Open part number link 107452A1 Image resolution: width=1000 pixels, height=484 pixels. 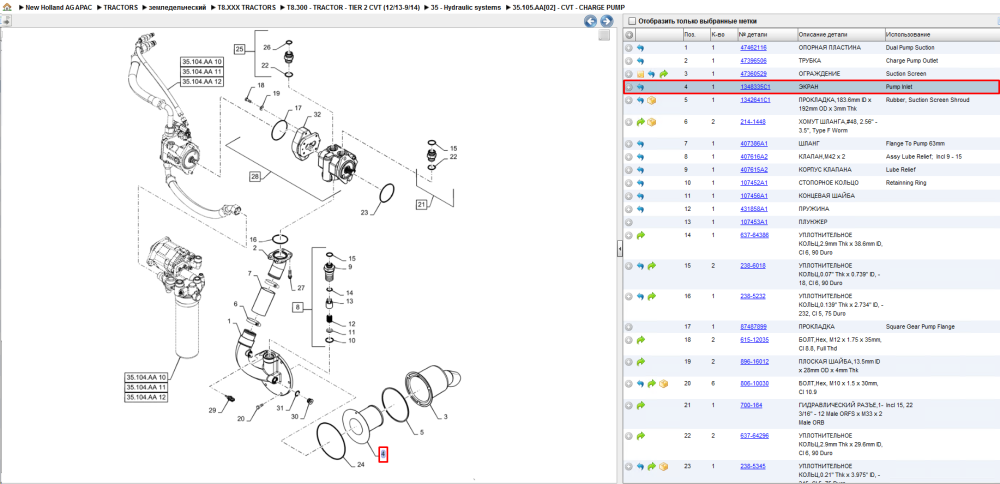tap(754, 183)
